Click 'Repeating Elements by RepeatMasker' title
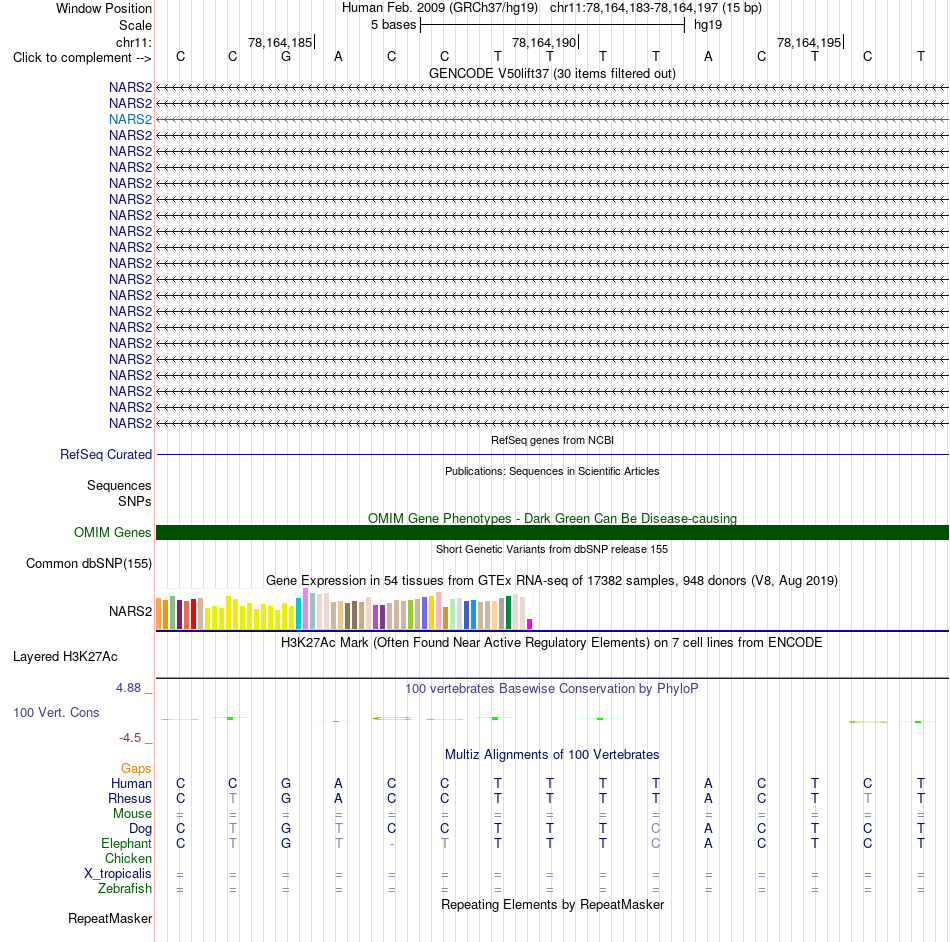 pyautogui.click(x=552, y=904)
